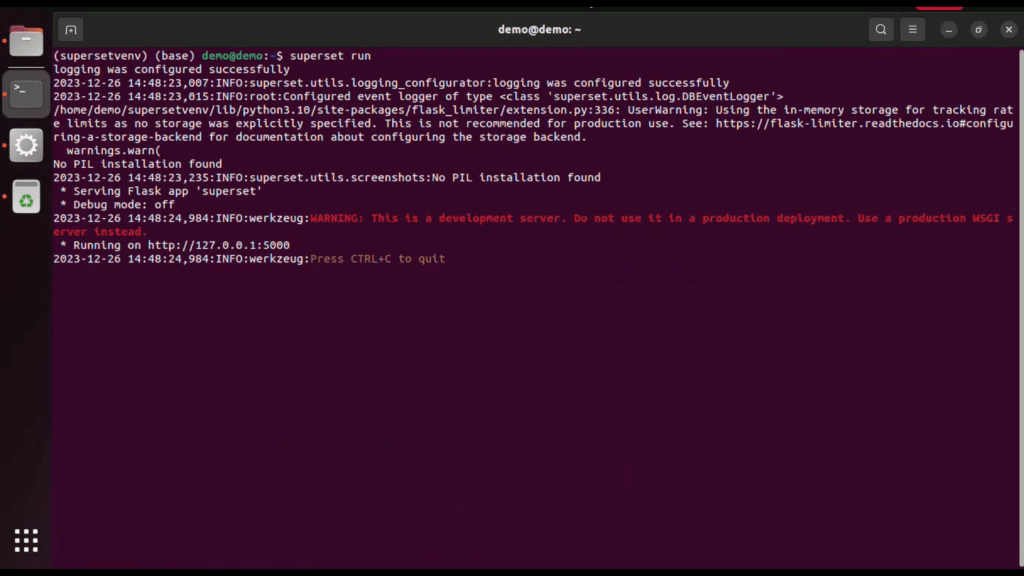Click the 'Press CTRL+C to quit' message
Screen dimensions: 1024x576
377,259
